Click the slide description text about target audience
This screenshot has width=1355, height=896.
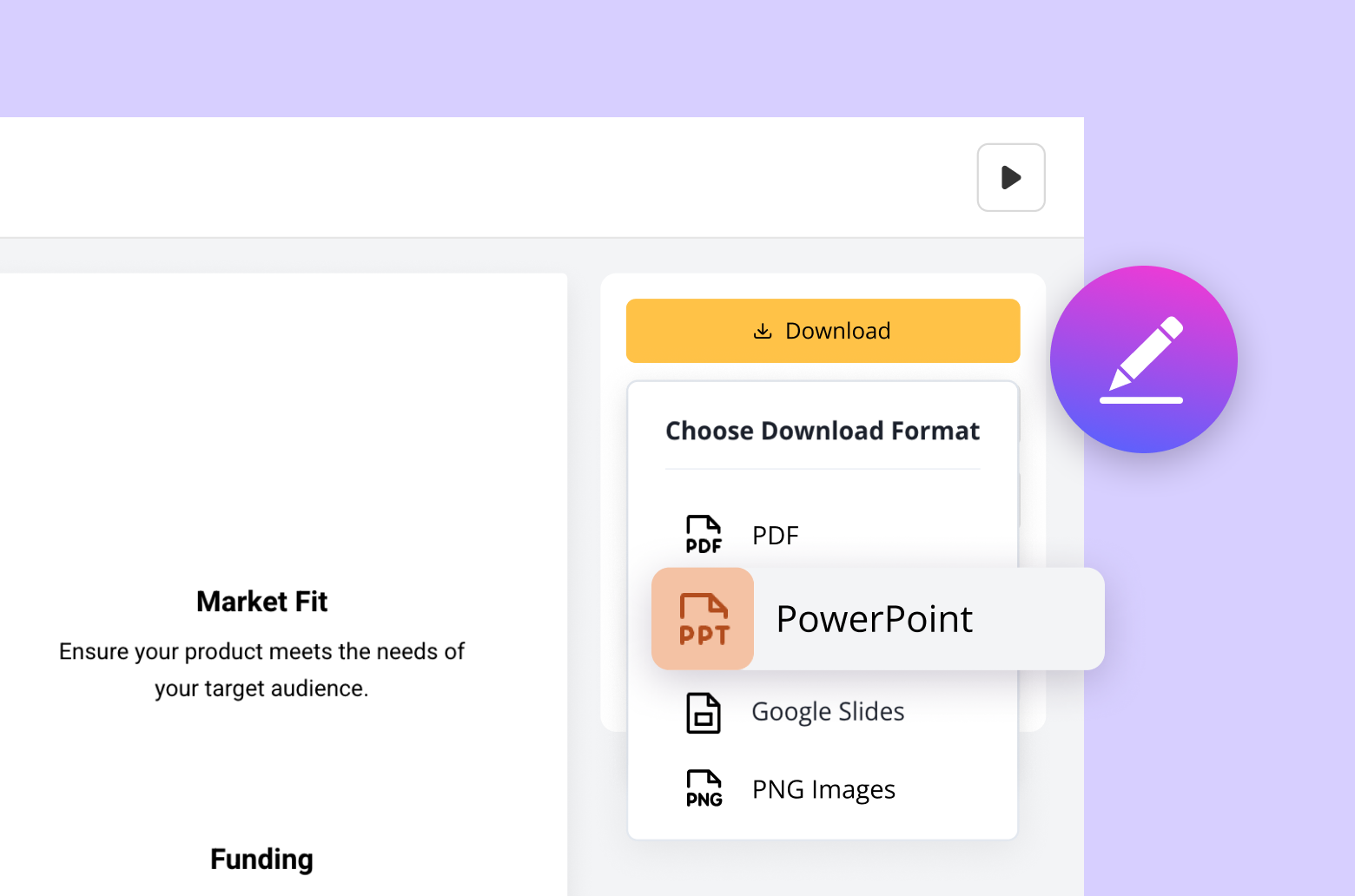[261, 669]
